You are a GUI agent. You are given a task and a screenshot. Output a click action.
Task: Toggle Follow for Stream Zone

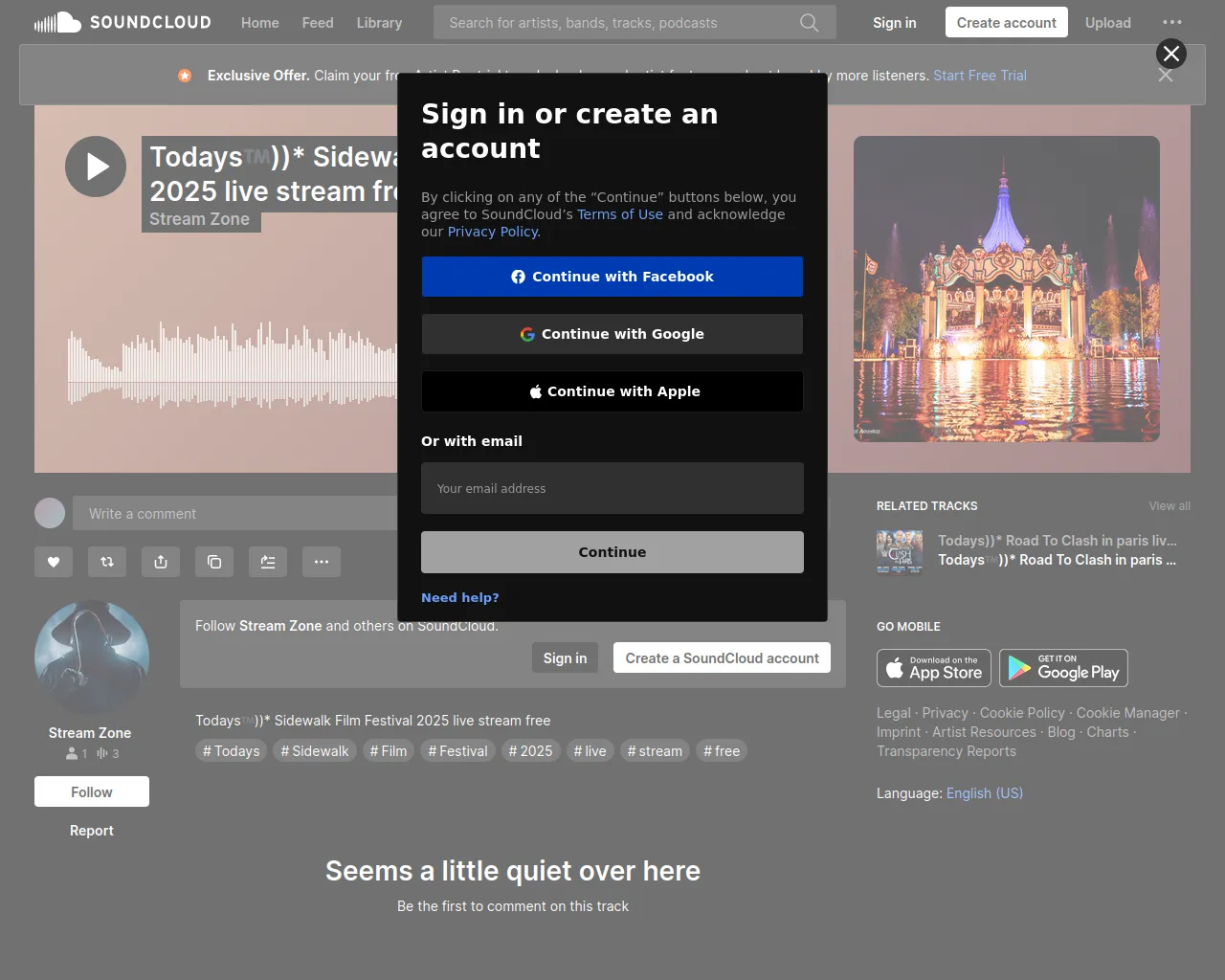point(92,791)
